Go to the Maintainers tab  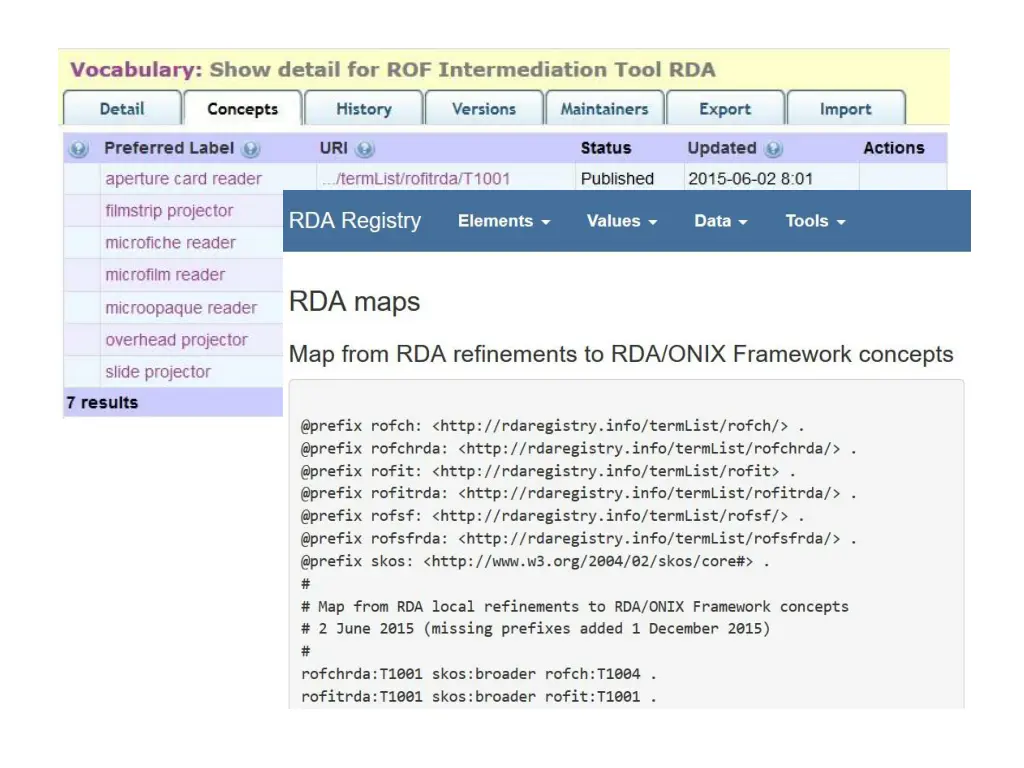pyautogui.click(x=605, y=108)
